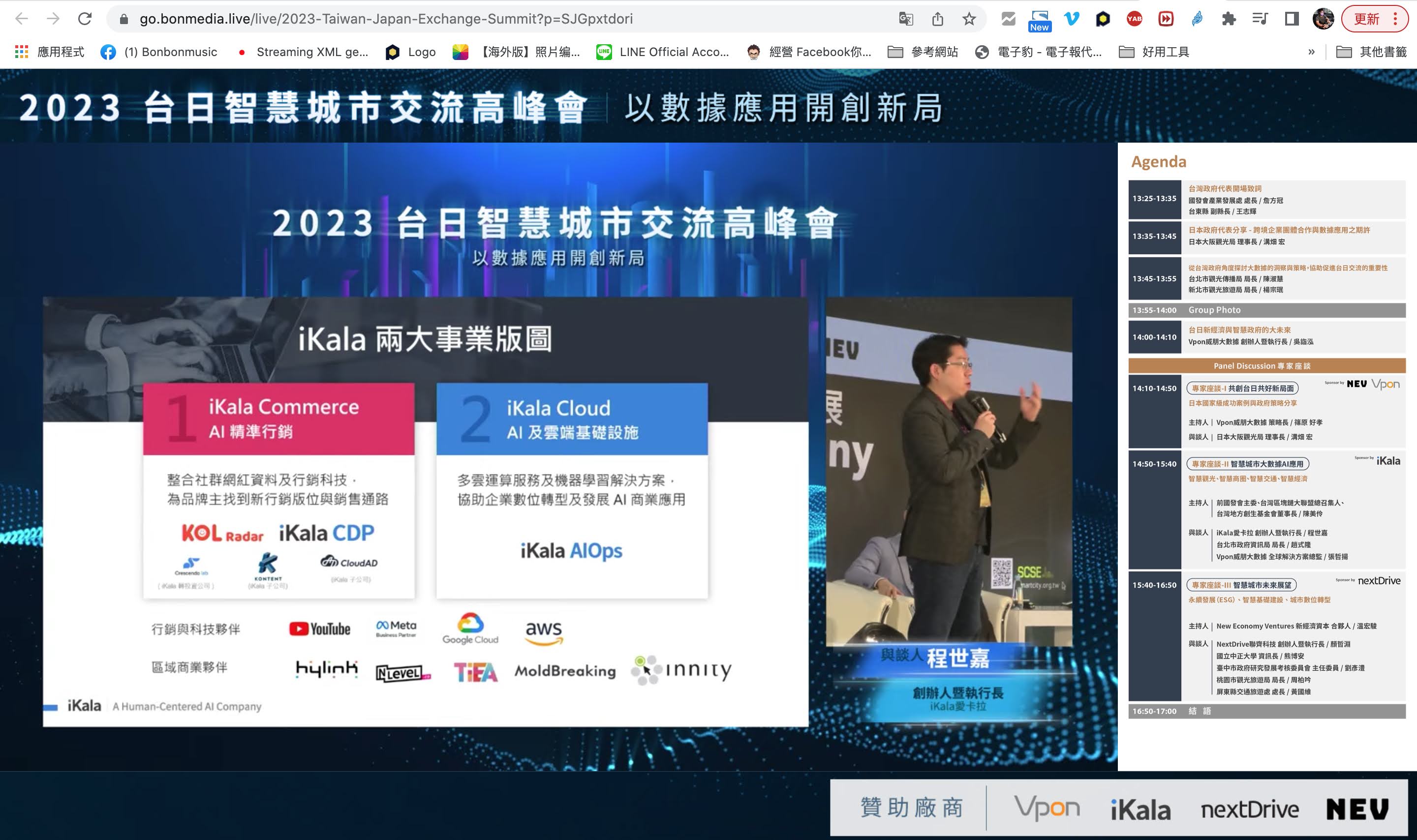This screenshot has height=840, width=1417.
Task: Go forward to the next page
Action: coord(53,19)
